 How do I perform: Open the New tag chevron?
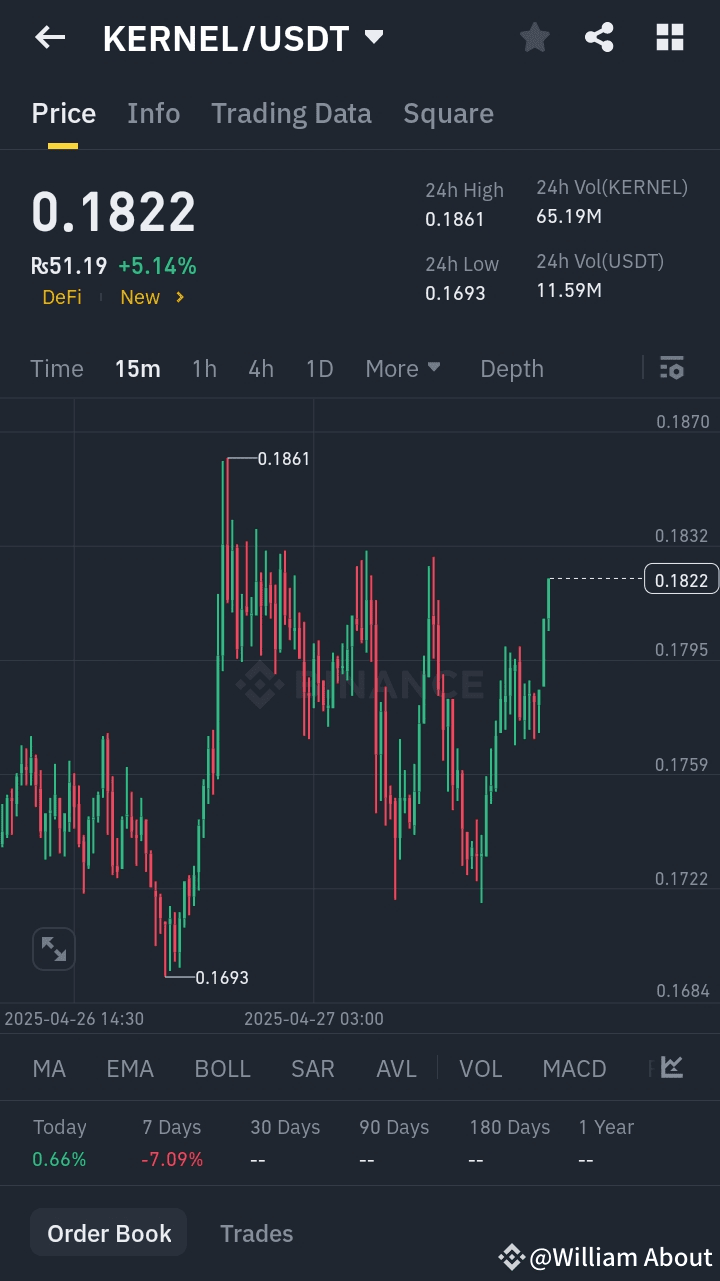(180, 297)
